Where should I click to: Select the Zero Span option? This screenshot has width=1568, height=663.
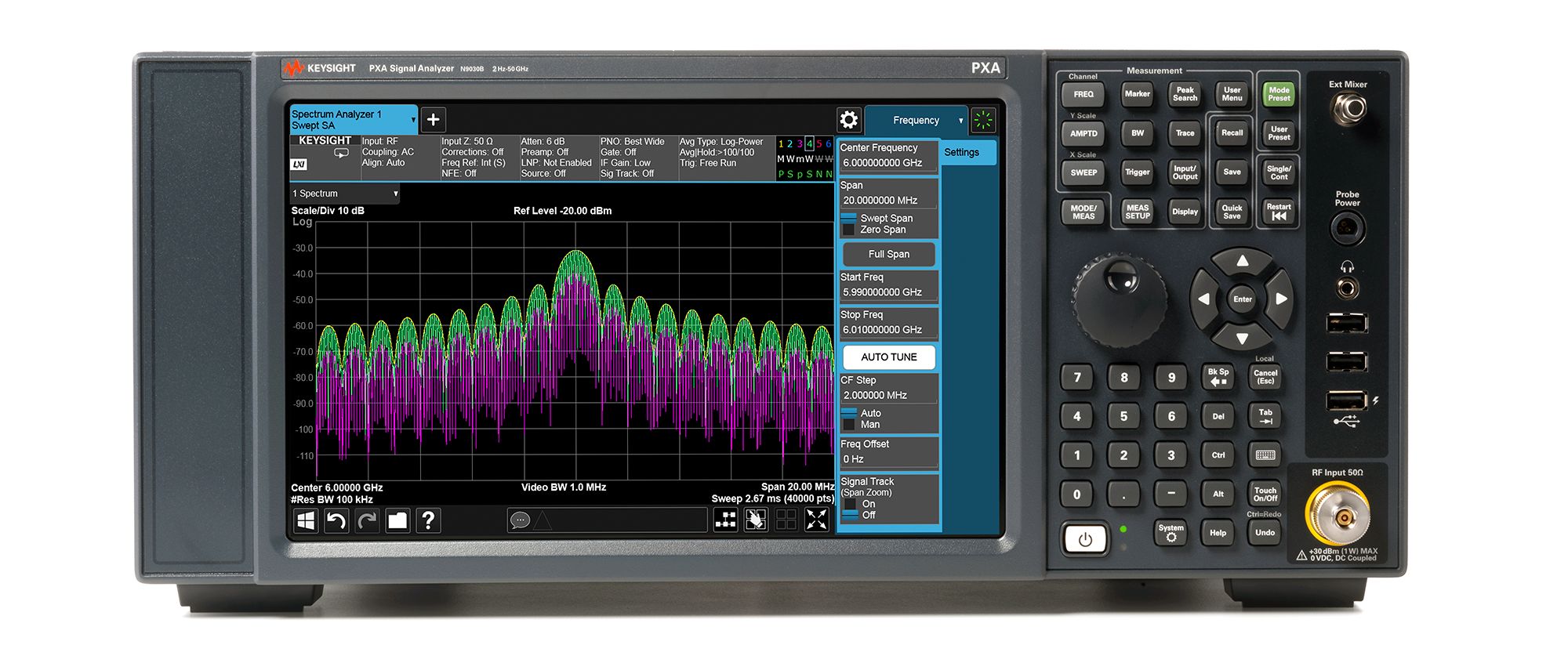[848, 230]
